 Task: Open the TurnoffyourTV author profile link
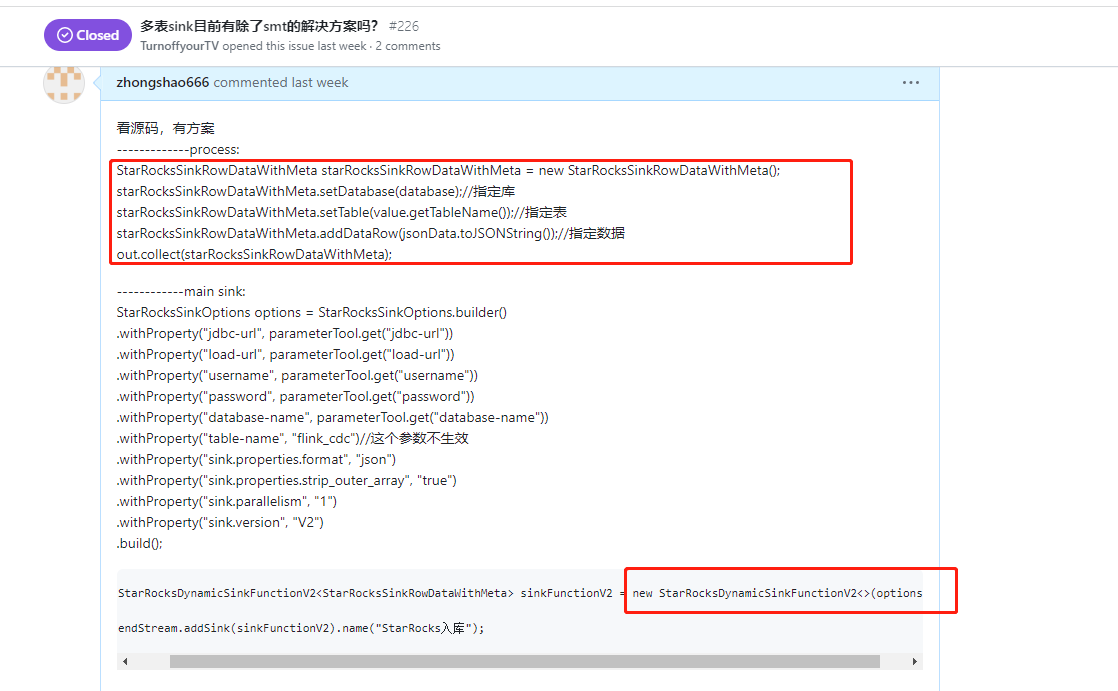pyautogui.click(x=180, y=46)
